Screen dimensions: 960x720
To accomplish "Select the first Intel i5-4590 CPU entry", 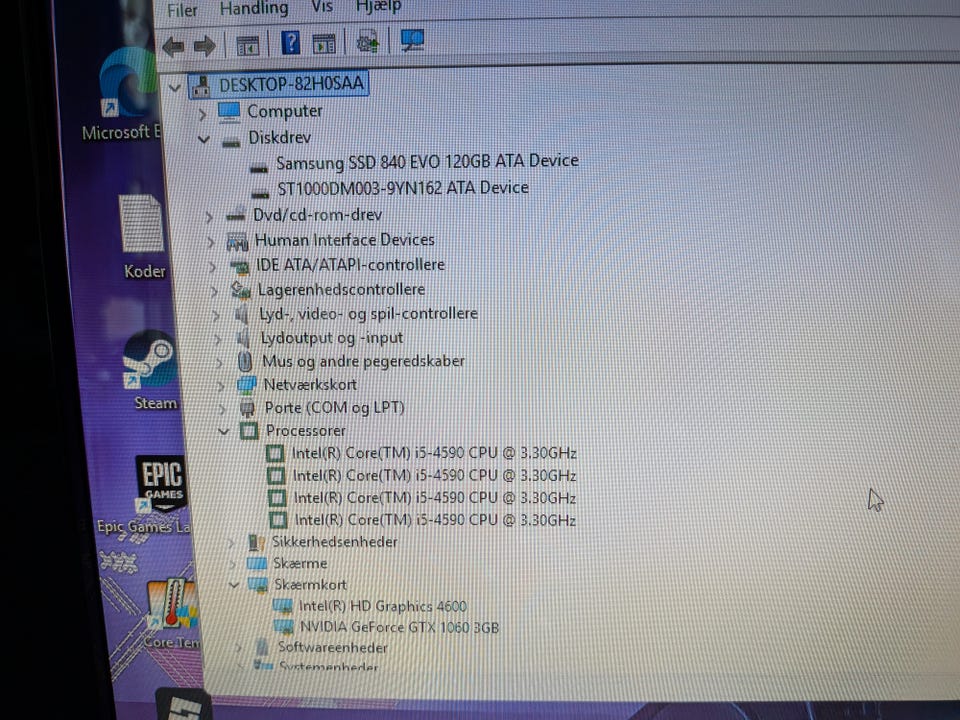I will [434, 453].
